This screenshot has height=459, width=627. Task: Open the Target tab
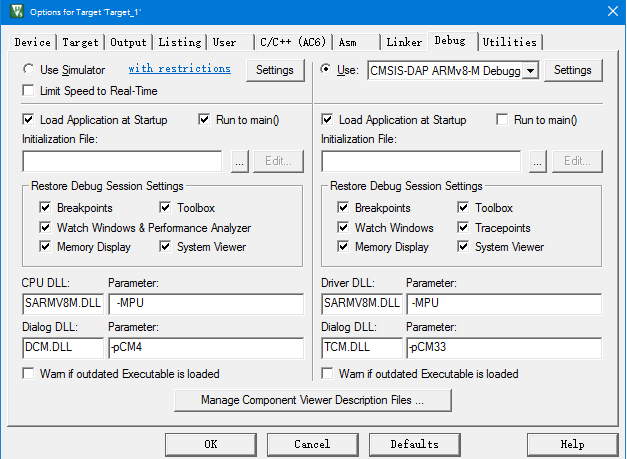[x=80, y=42]
